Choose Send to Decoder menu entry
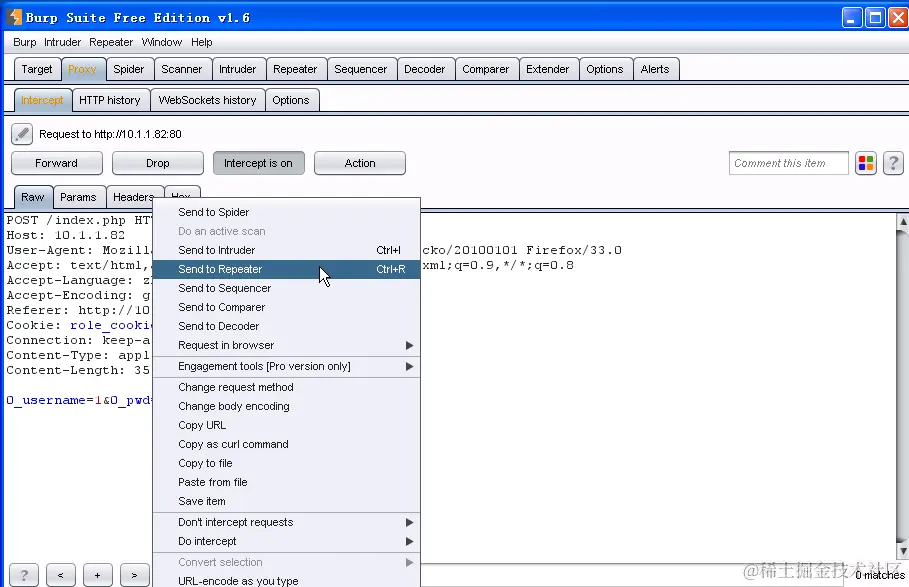909x587 pixels. tap(286, 326)
